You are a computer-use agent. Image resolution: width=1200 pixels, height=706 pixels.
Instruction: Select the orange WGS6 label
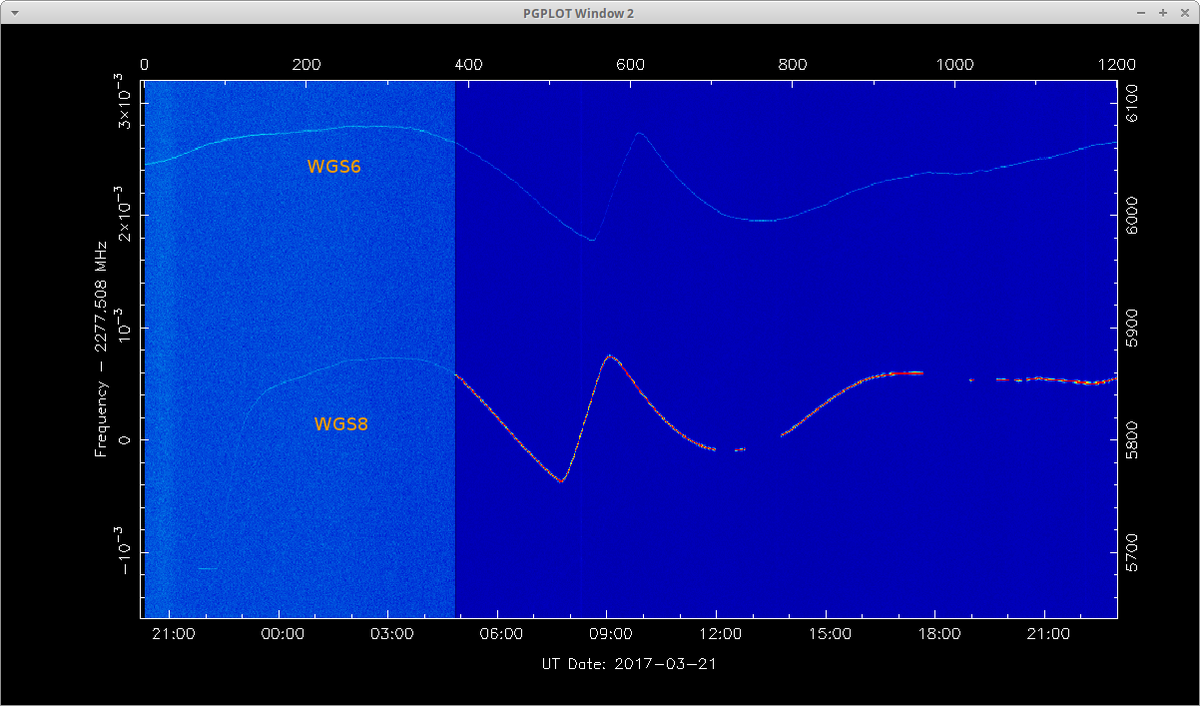click(333, 166)
